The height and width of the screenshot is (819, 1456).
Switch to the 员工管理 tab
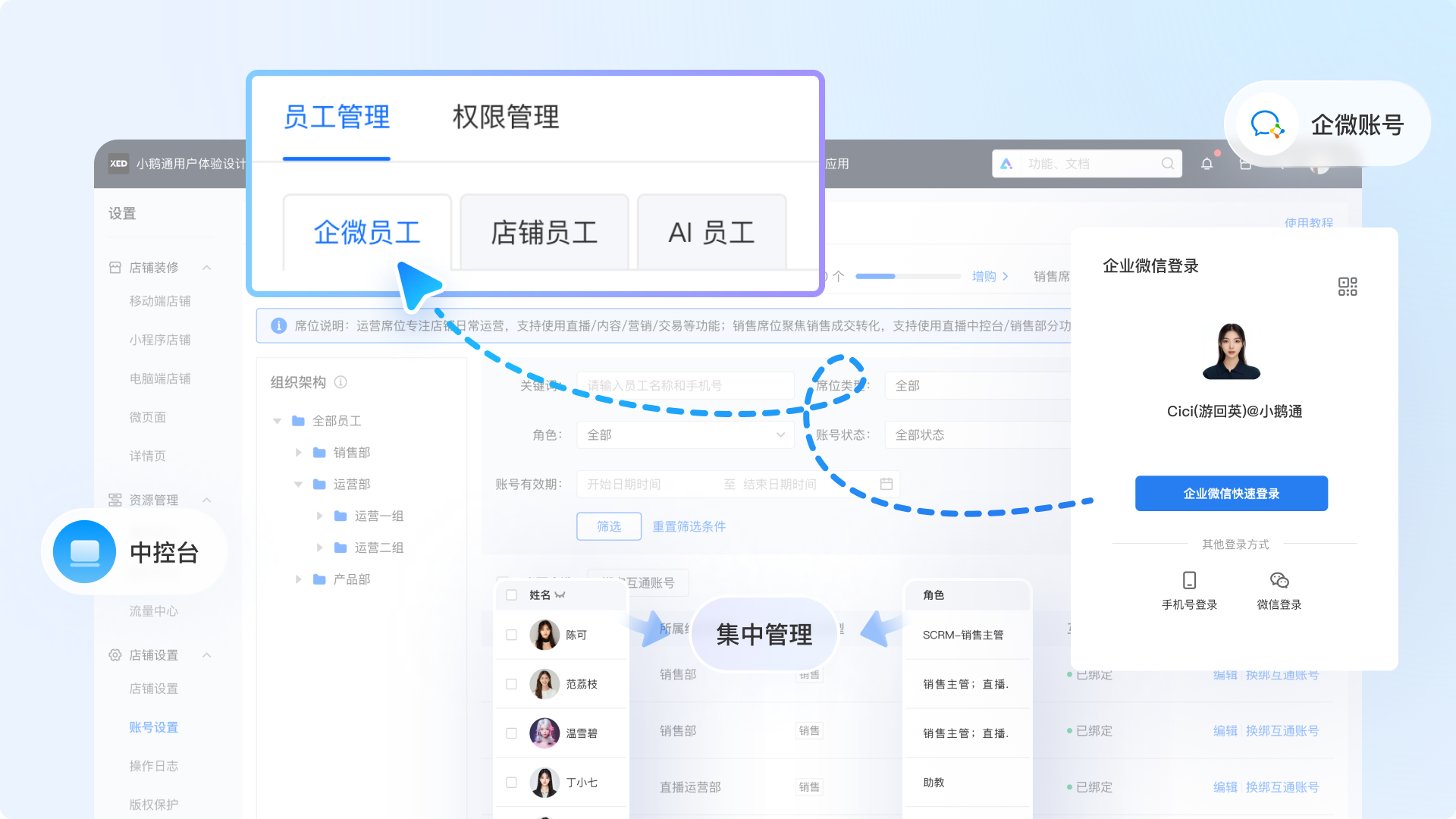click(337, 117)
